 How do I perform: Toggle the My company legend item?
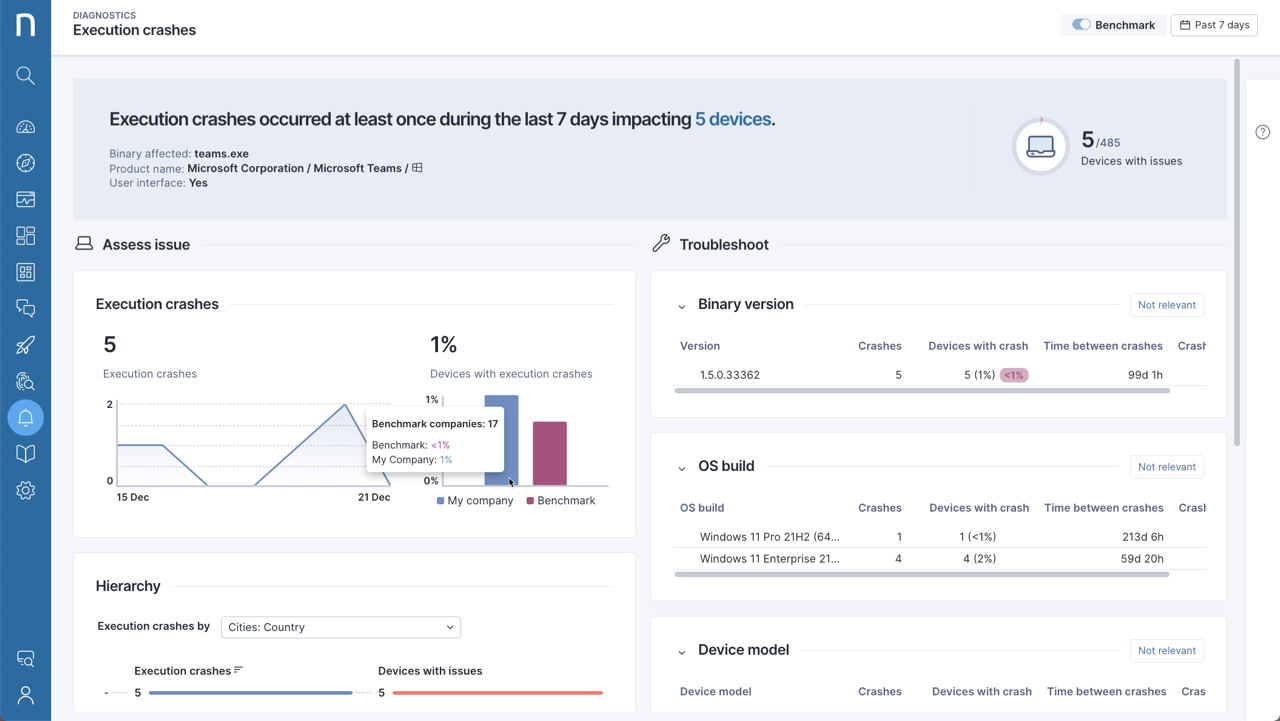point(475,501)
